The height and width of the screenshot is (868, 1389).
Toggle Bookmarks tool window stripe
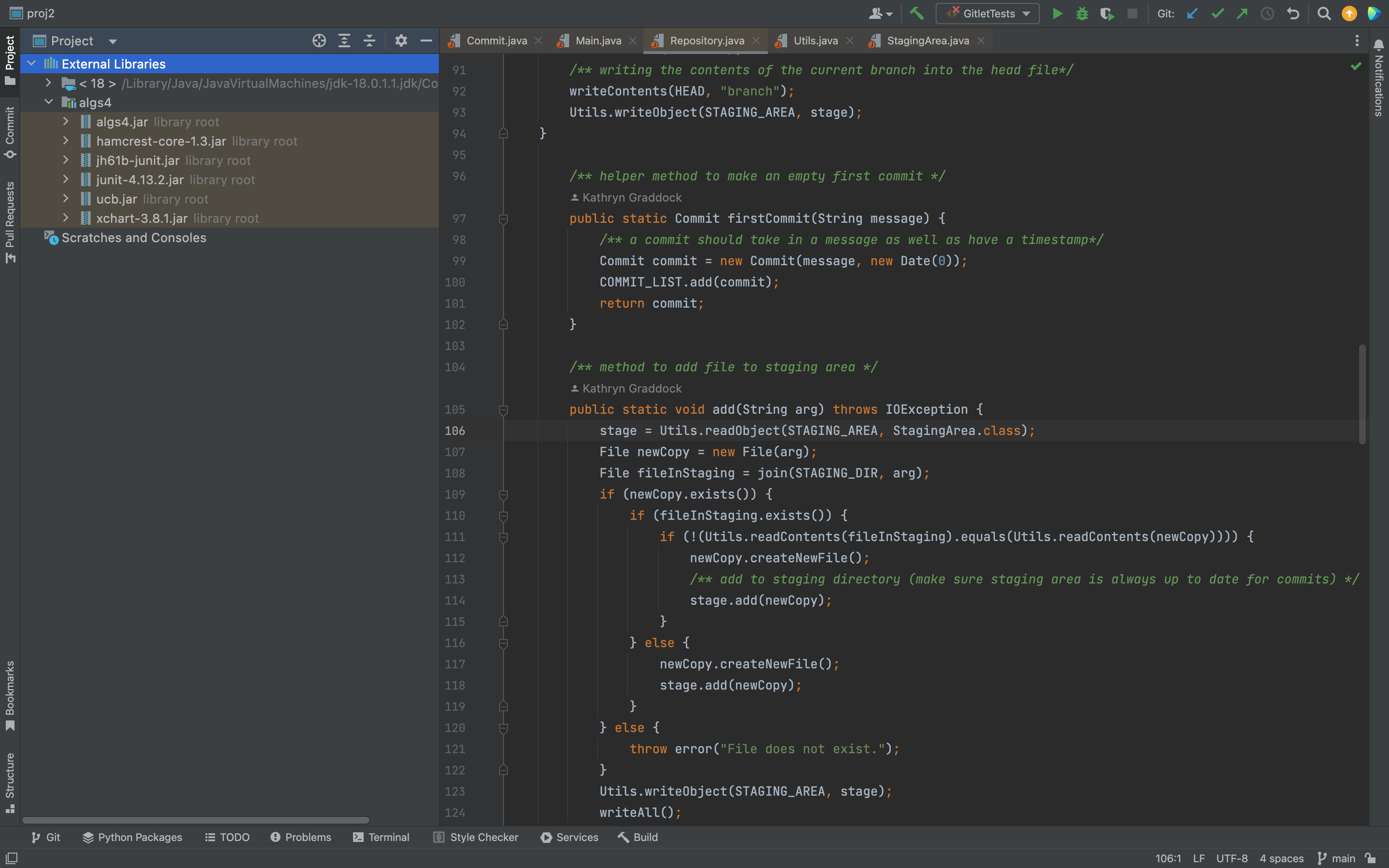coord(10,696)
